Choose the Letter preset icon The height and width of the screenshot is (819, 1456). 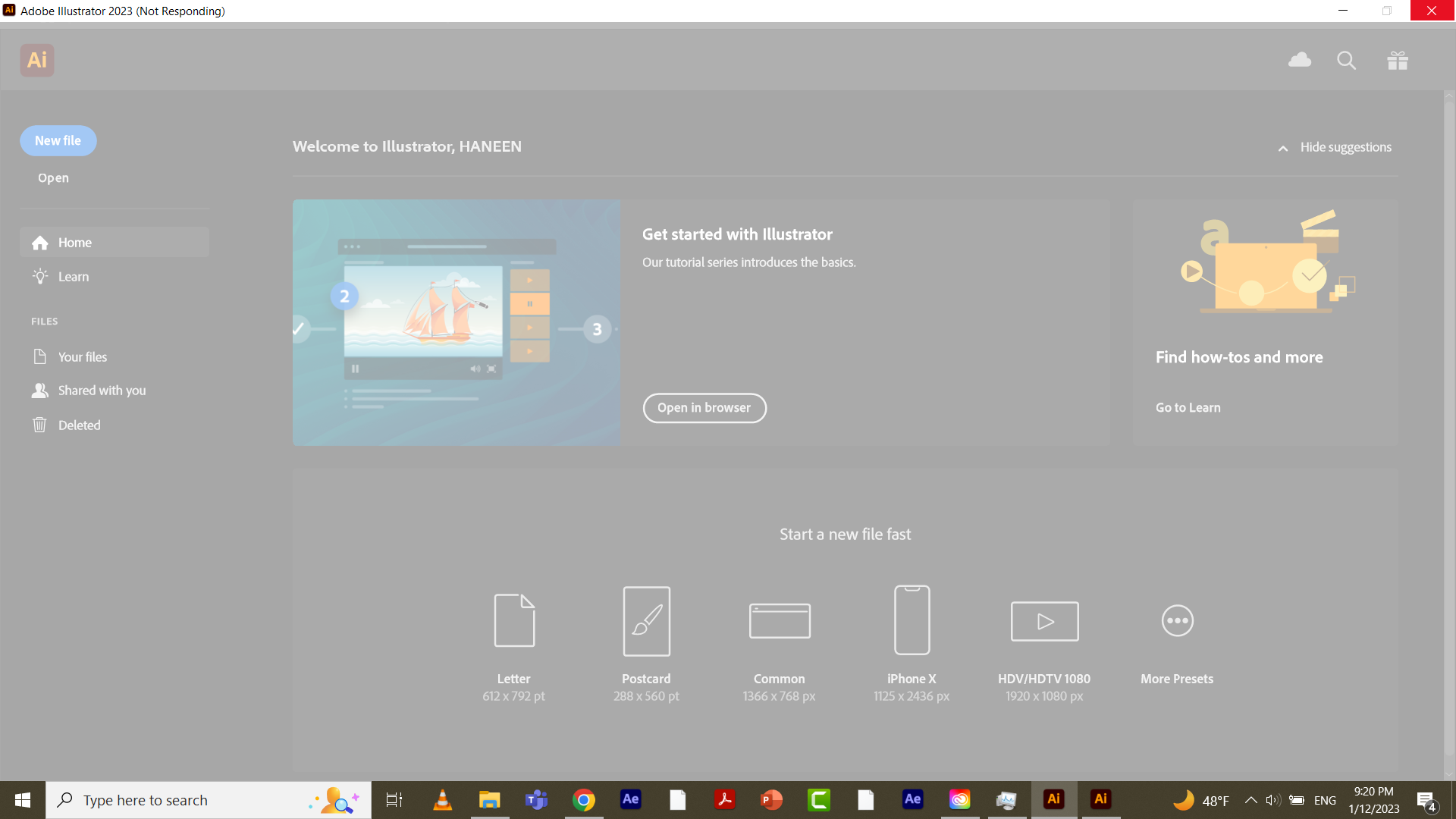[x=514, y=620]
